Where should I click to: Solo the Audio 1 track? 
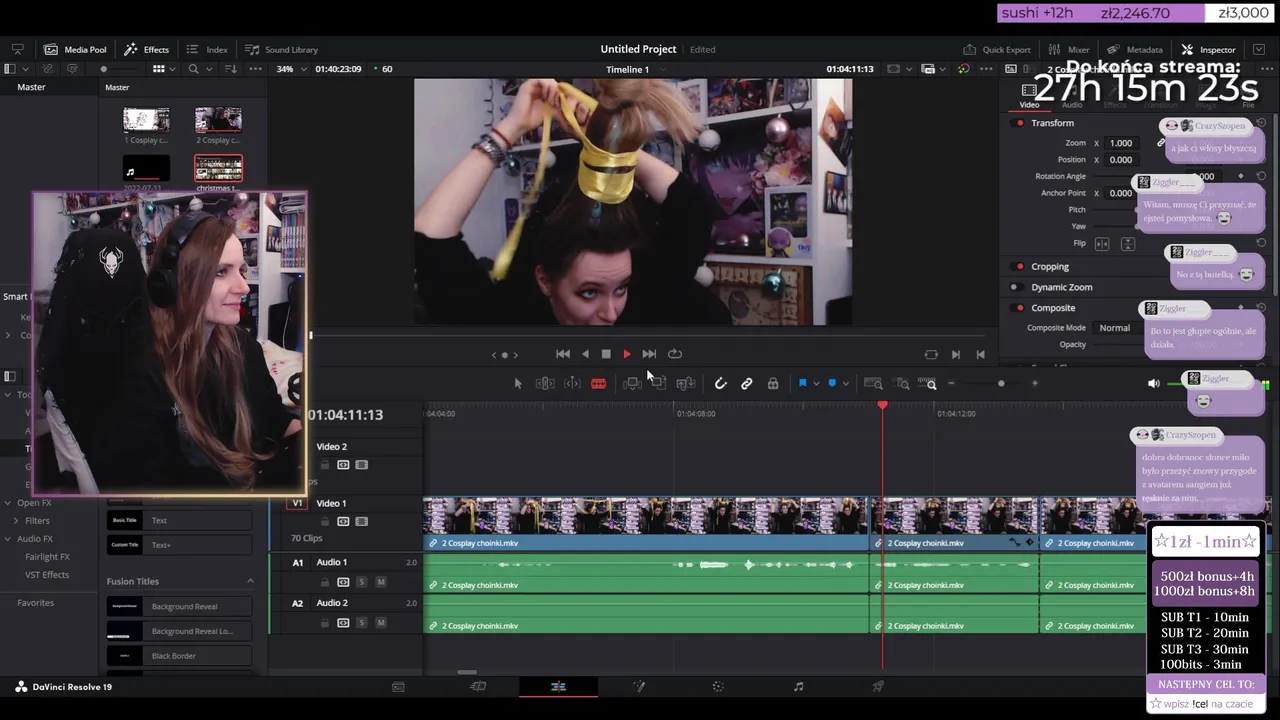pos(361,582)
